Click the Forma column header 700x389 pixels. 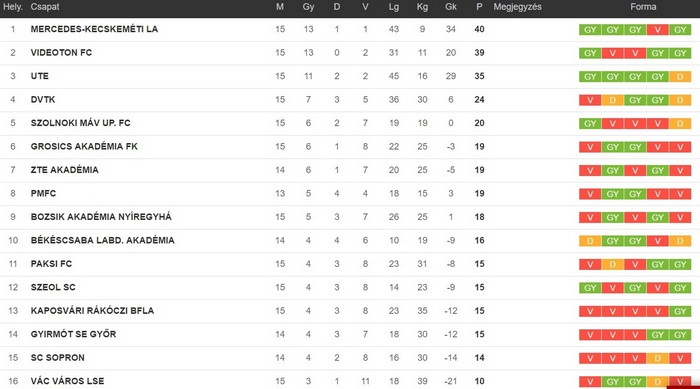[x=643, y=7]
